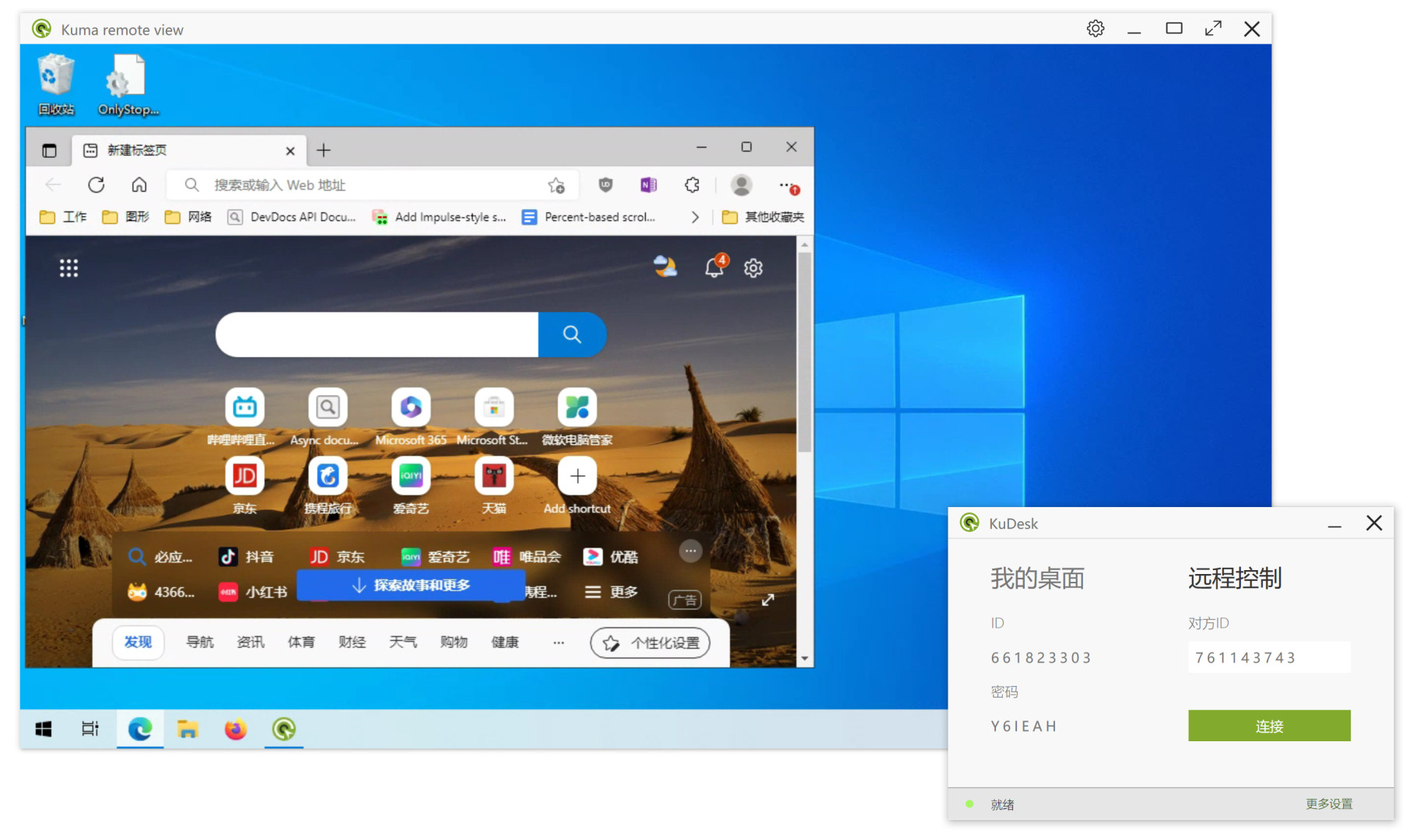This screenshot has width=1413, height=840.
Task: Open Edge extensions puzzle icon
Action: 692,185
